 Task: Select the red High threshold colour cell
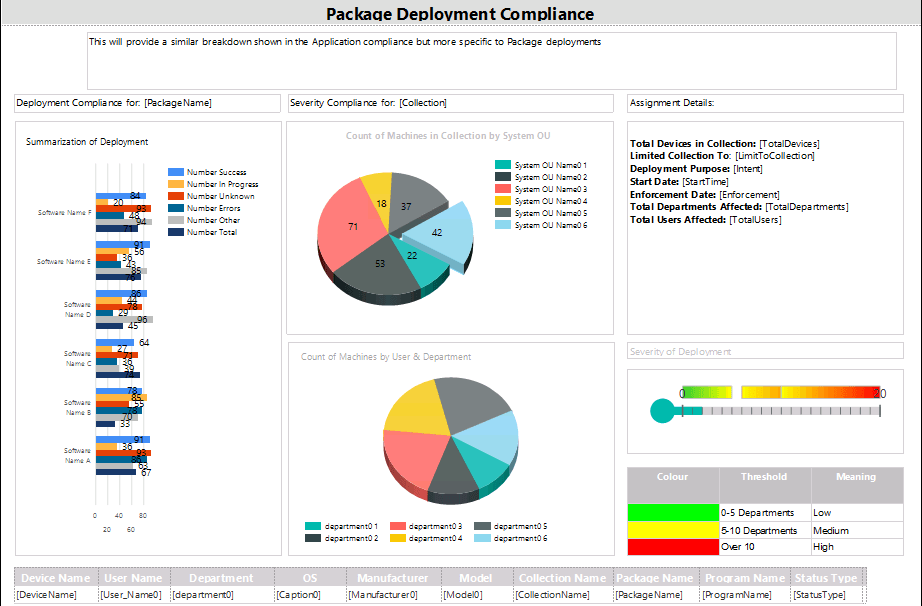(x=672, y=547)
